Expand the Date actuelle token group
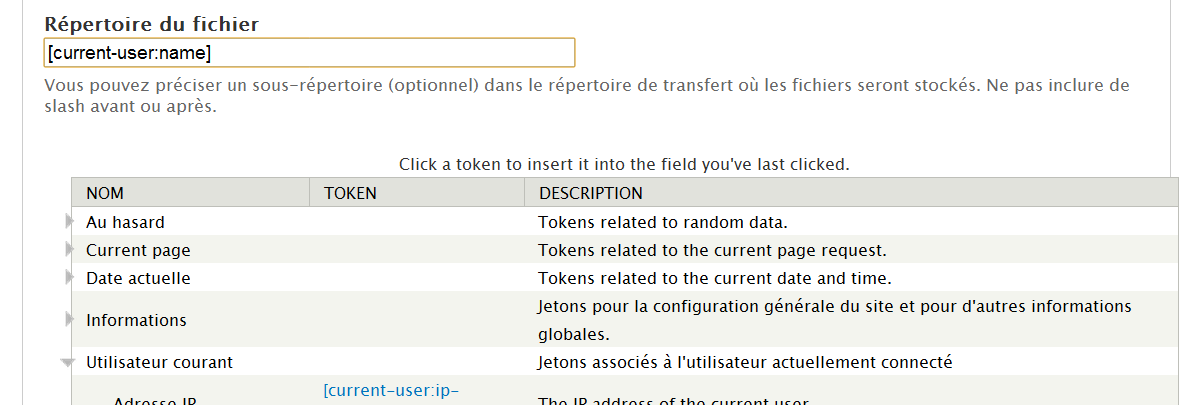Viewport: 1188px width, 405px height. (70, 277)
